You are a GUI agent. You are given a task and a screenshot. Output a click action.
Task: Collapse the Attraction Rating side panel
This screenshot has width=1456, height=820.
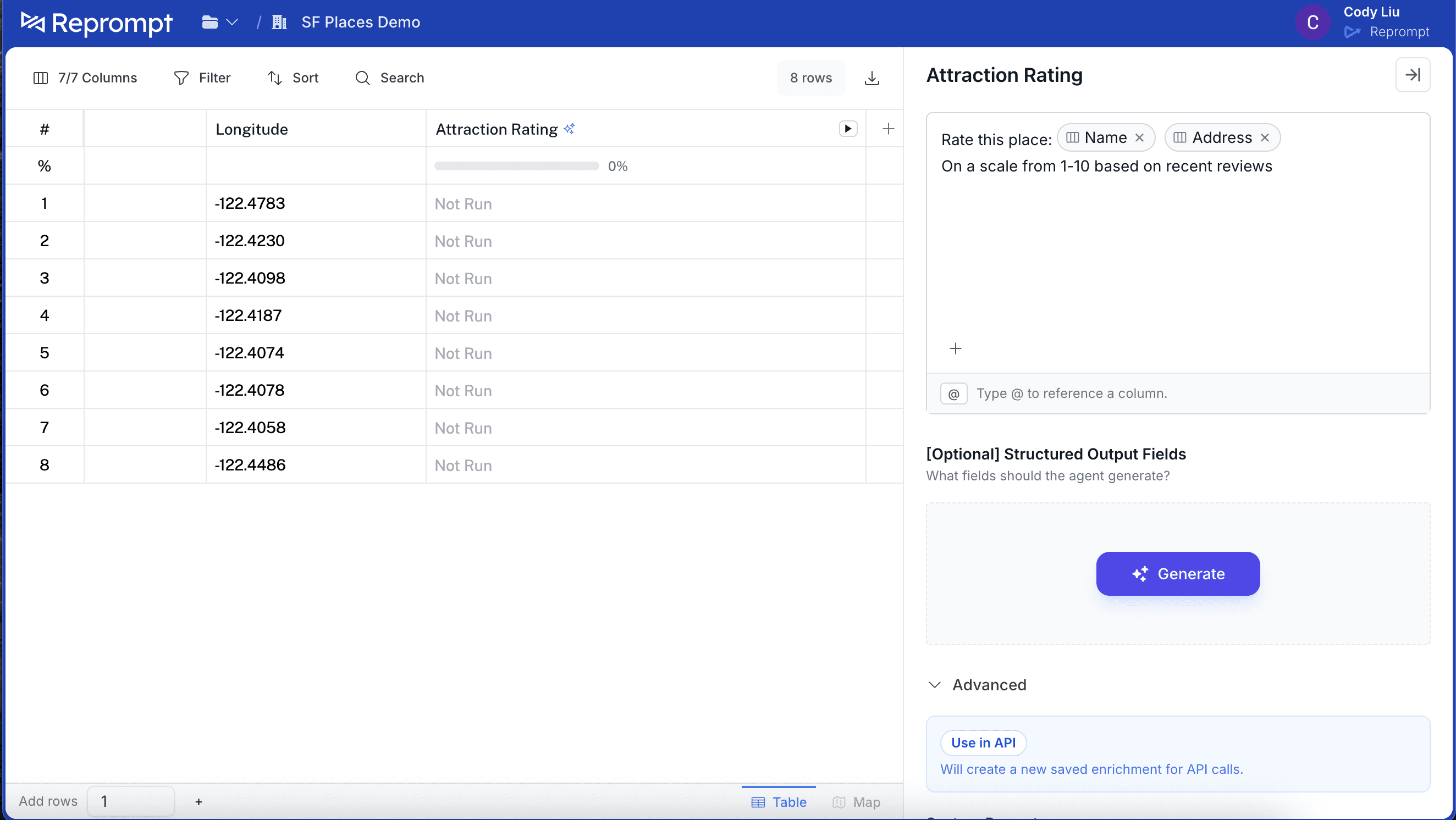pos(1413,75)
